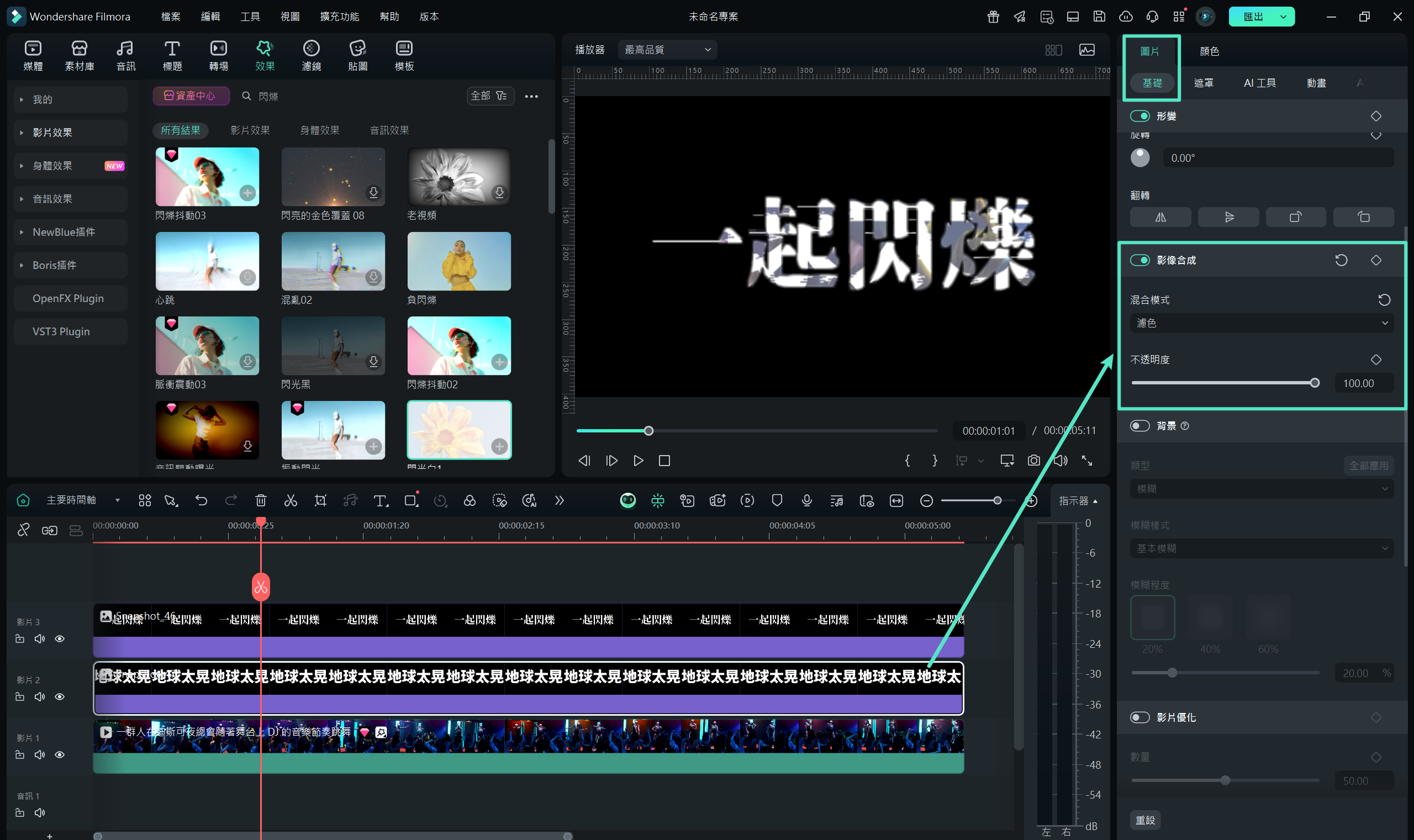Toggle the 影像合成 compositing switch
Screen dimensions: 1414x840
pos(1140,260)
